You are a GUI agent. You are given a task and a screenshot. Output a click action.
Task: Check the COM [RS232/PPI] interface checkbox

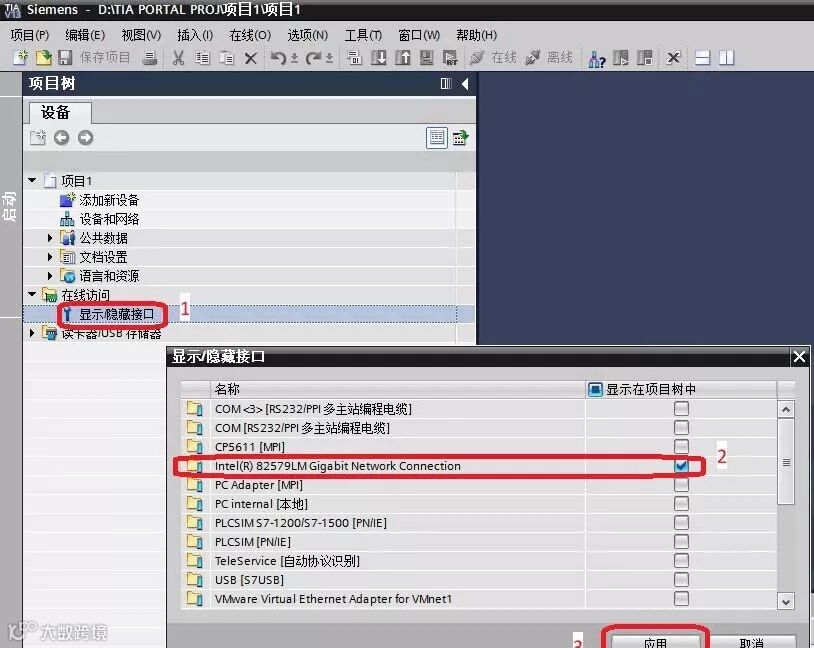click(681, 427)
